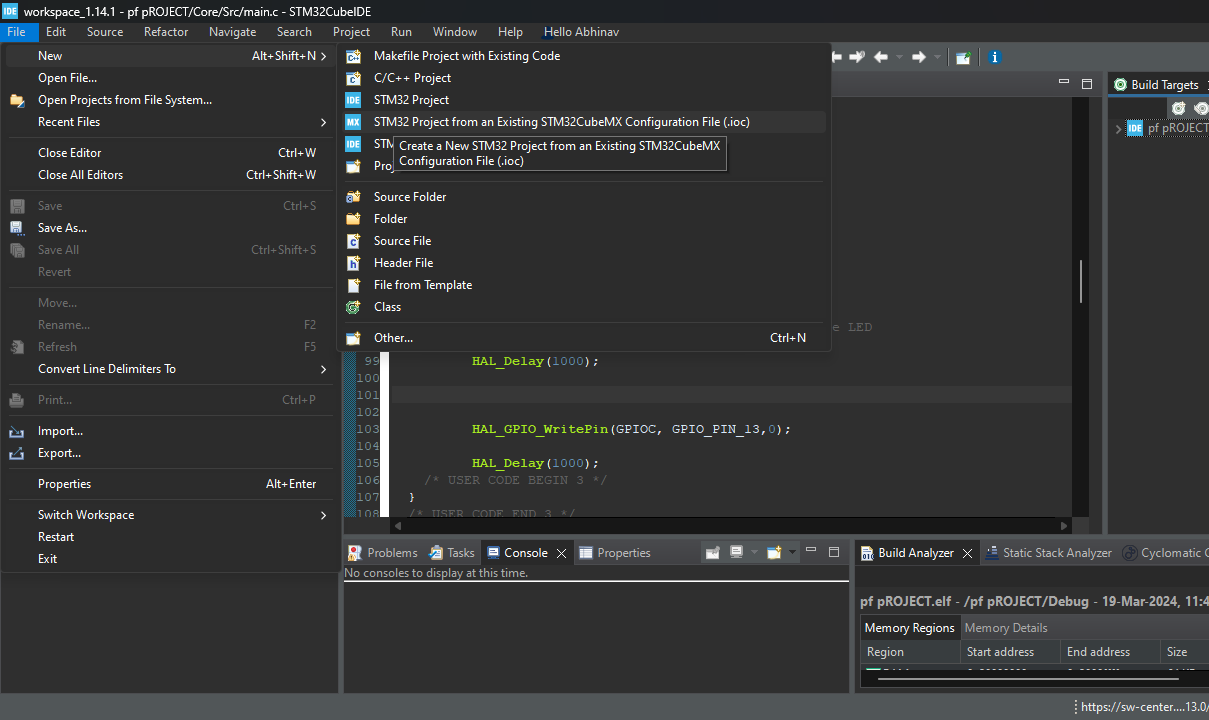
Task: Click Pin Editor toolbar icon
Action: (x=963, y=57)
